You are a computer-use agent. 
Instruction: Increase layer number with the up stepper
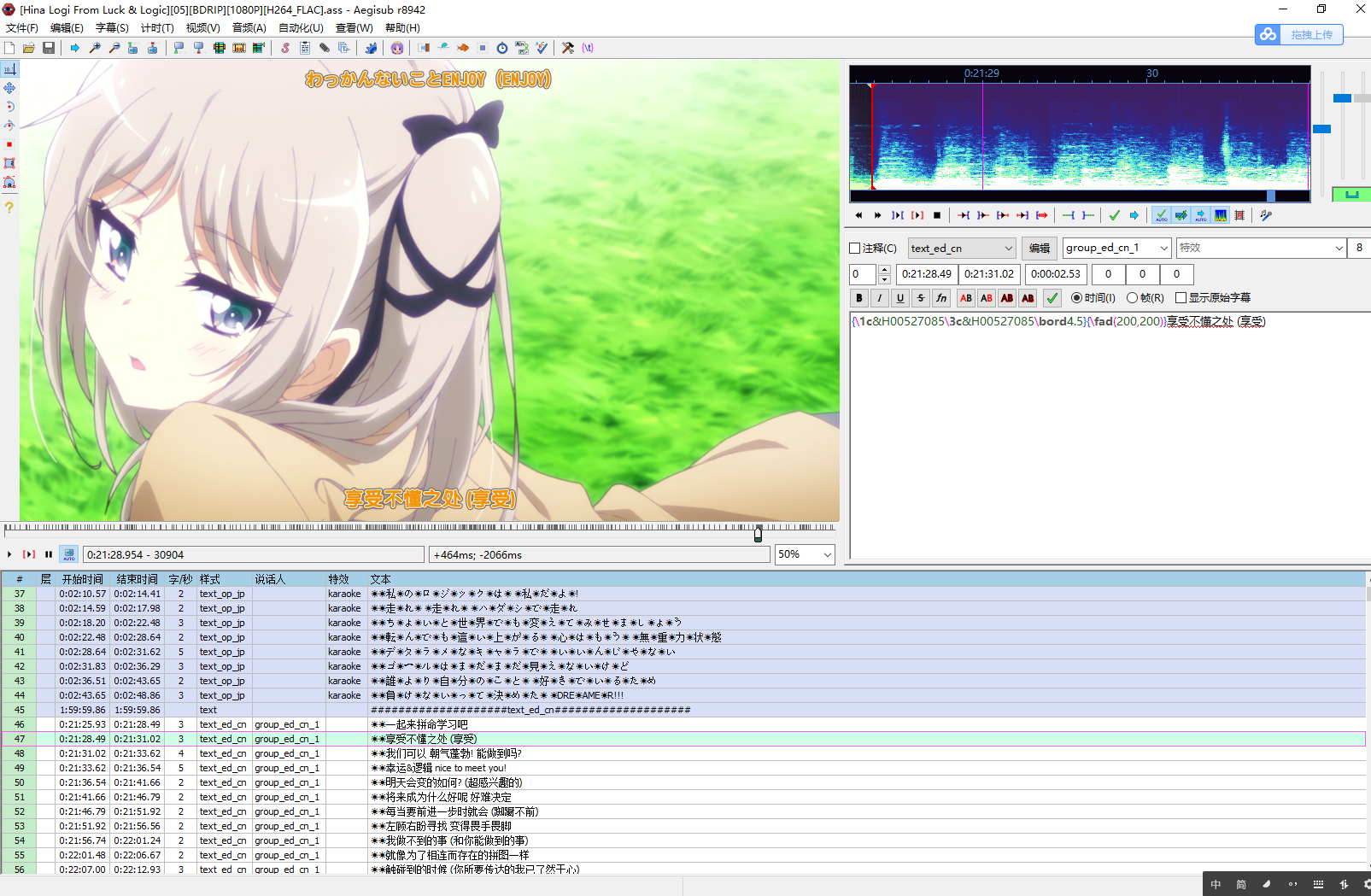[884, 270]
